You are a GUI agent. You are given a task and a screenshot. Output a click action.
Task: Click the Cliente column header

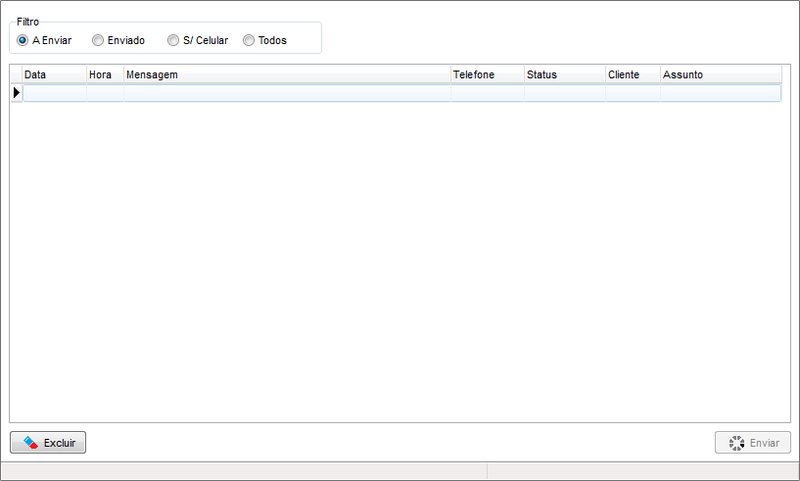click(632, 75)
